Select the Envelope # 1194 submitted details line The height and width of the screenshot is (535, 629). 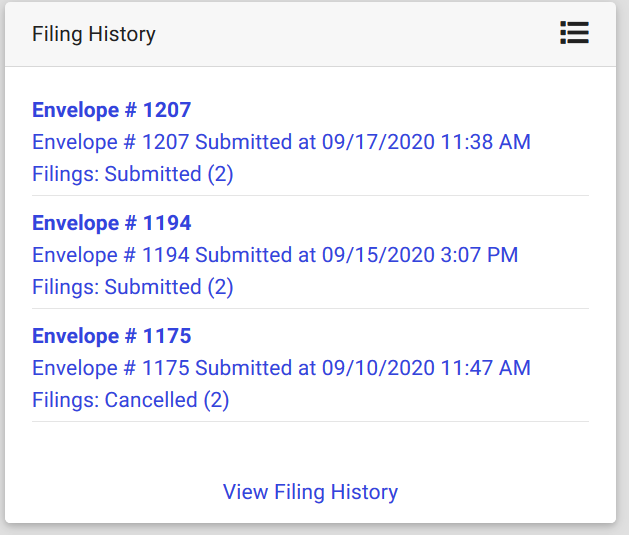pos(275,255)
